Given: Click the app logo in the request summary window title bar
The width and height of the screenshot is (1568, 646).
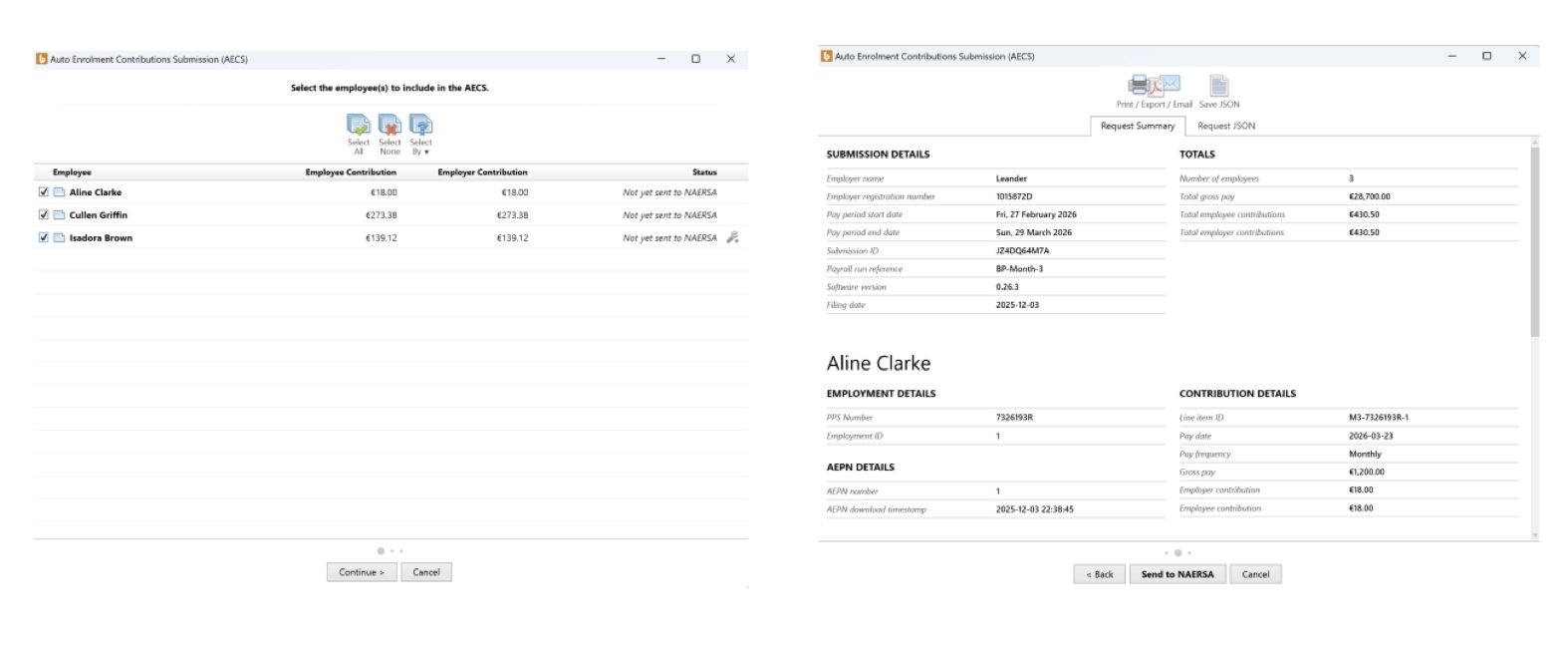Looking at the screenshot, I should pos(827,56).
